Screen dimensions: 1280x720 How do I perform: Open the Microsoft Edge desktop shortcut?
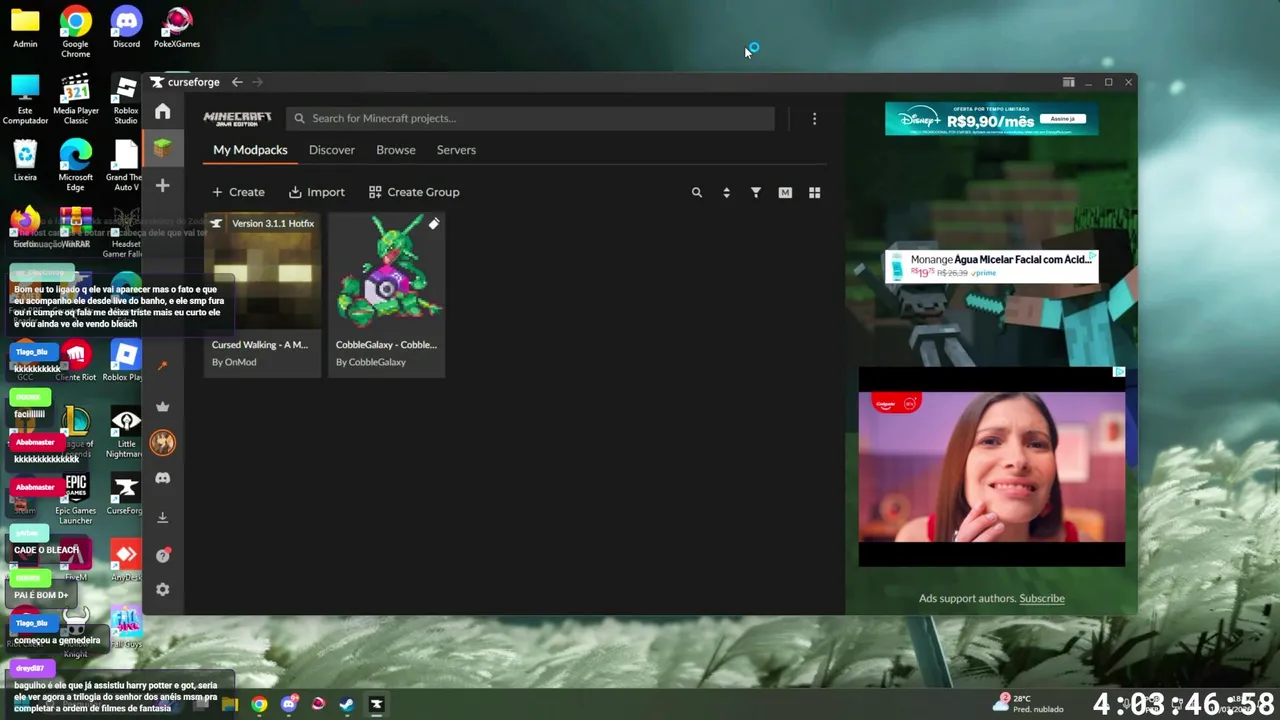pos(75,165)
